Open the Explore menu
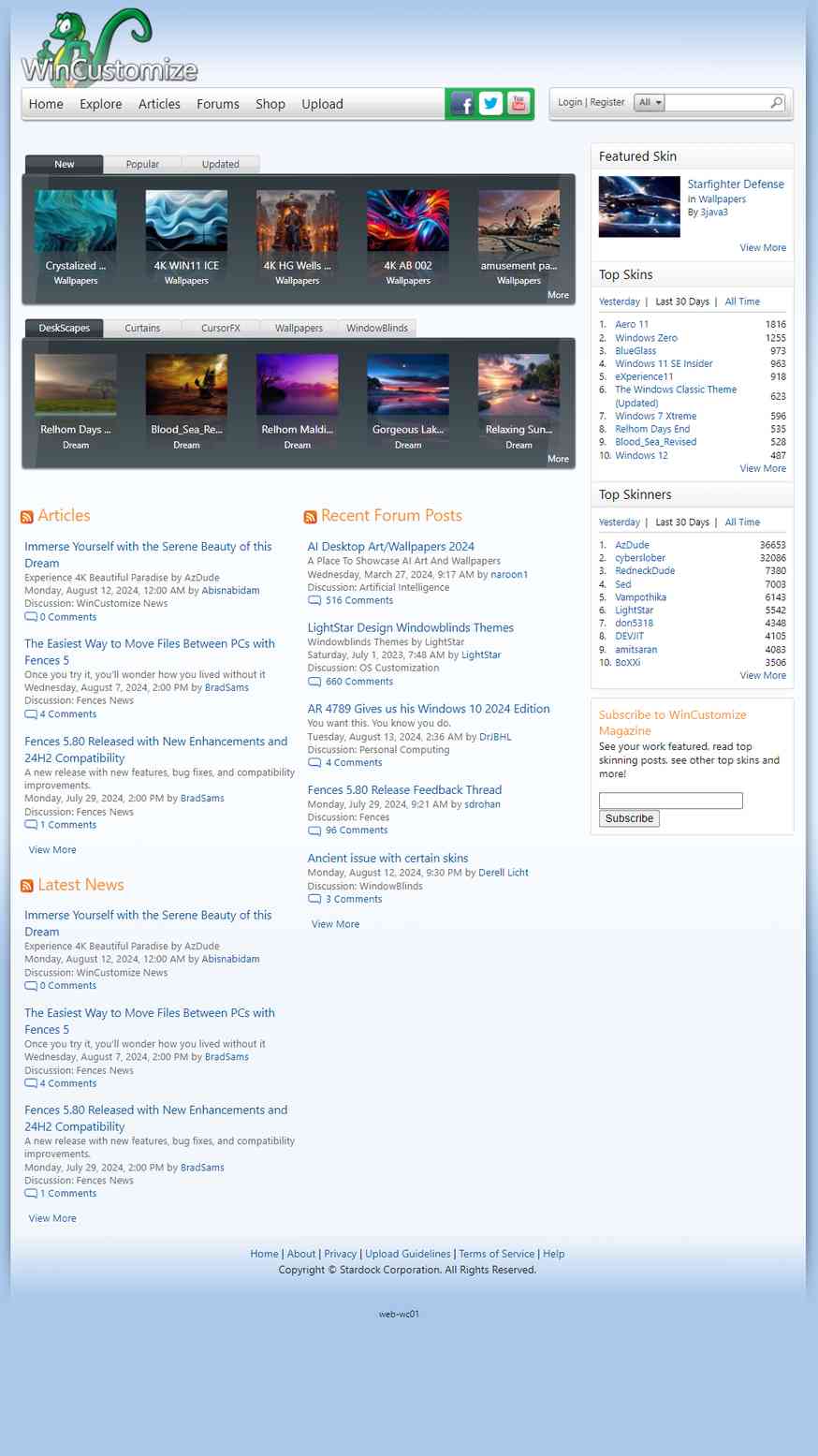The image size is (818, 1456). [x=101, y=104]
